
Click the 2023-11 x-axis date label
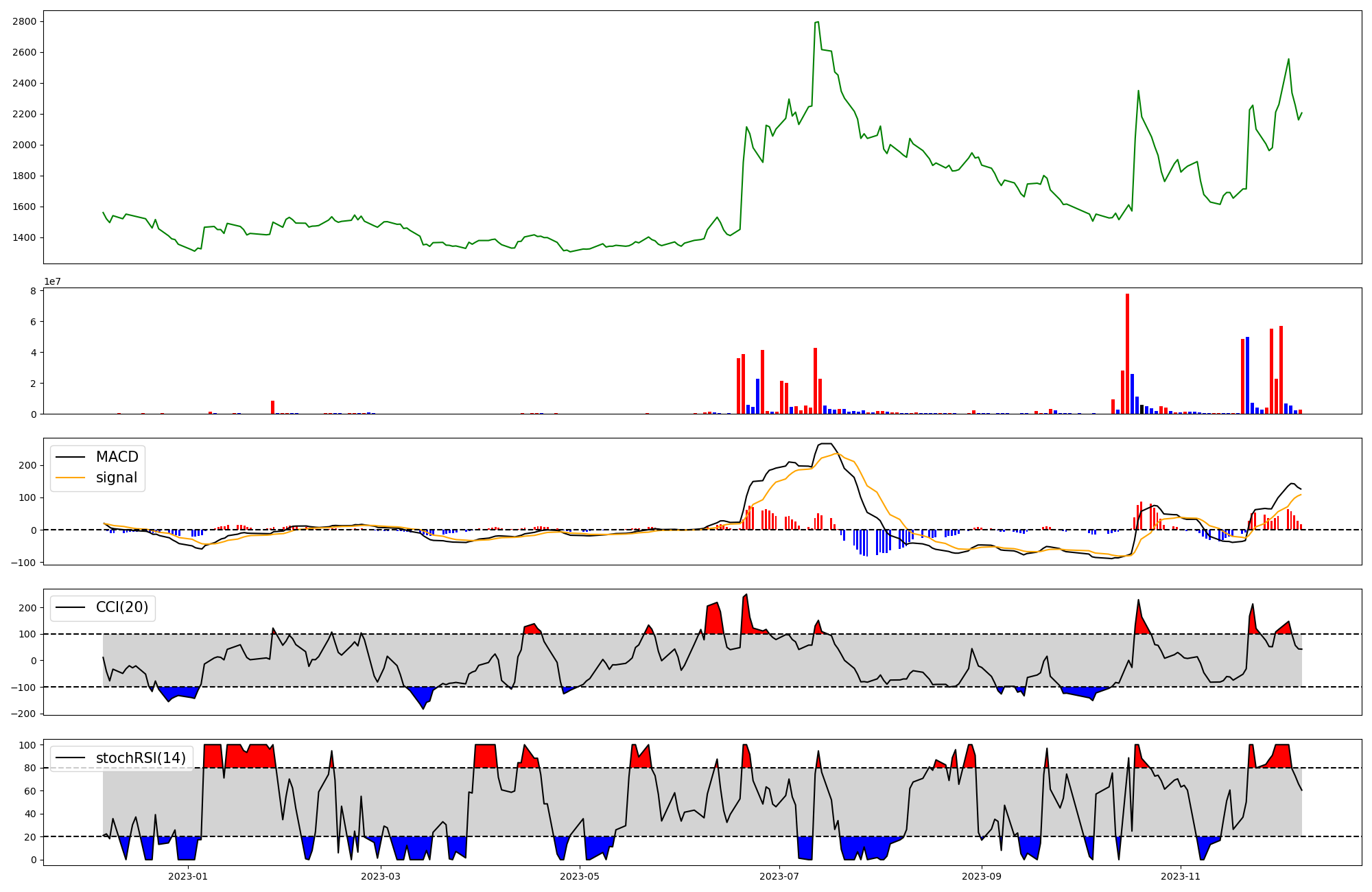coord(1181,876)
